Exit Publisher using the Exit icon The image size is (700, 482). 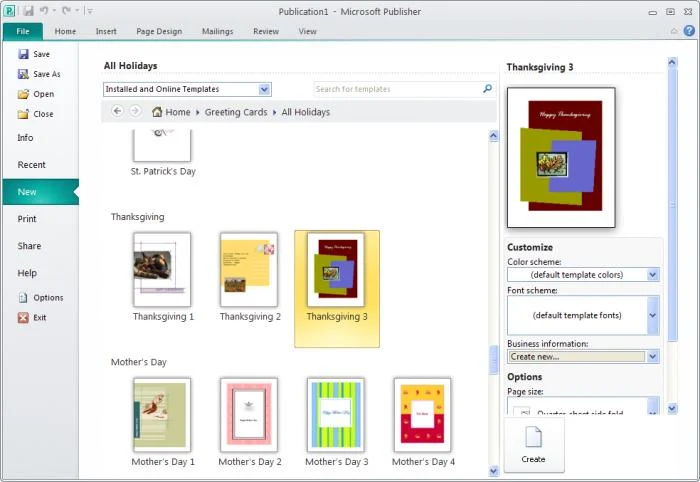[x=24, y=317]
